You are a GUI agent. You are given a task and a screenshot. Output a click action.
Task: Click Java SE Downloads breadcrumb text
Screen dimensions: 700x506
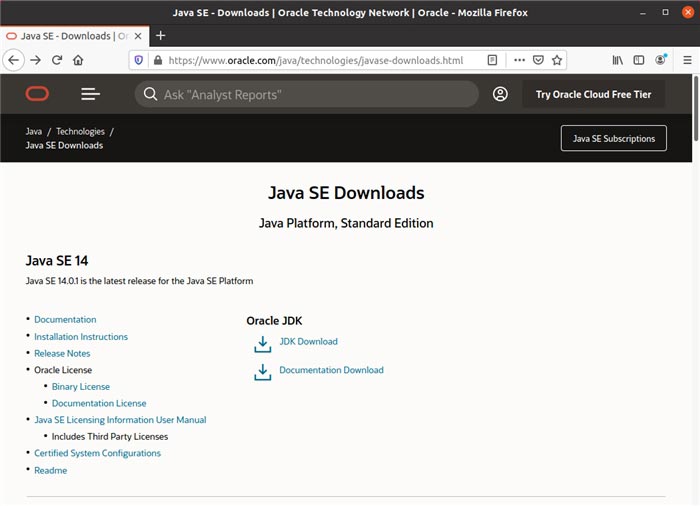(x=64, y=145)
